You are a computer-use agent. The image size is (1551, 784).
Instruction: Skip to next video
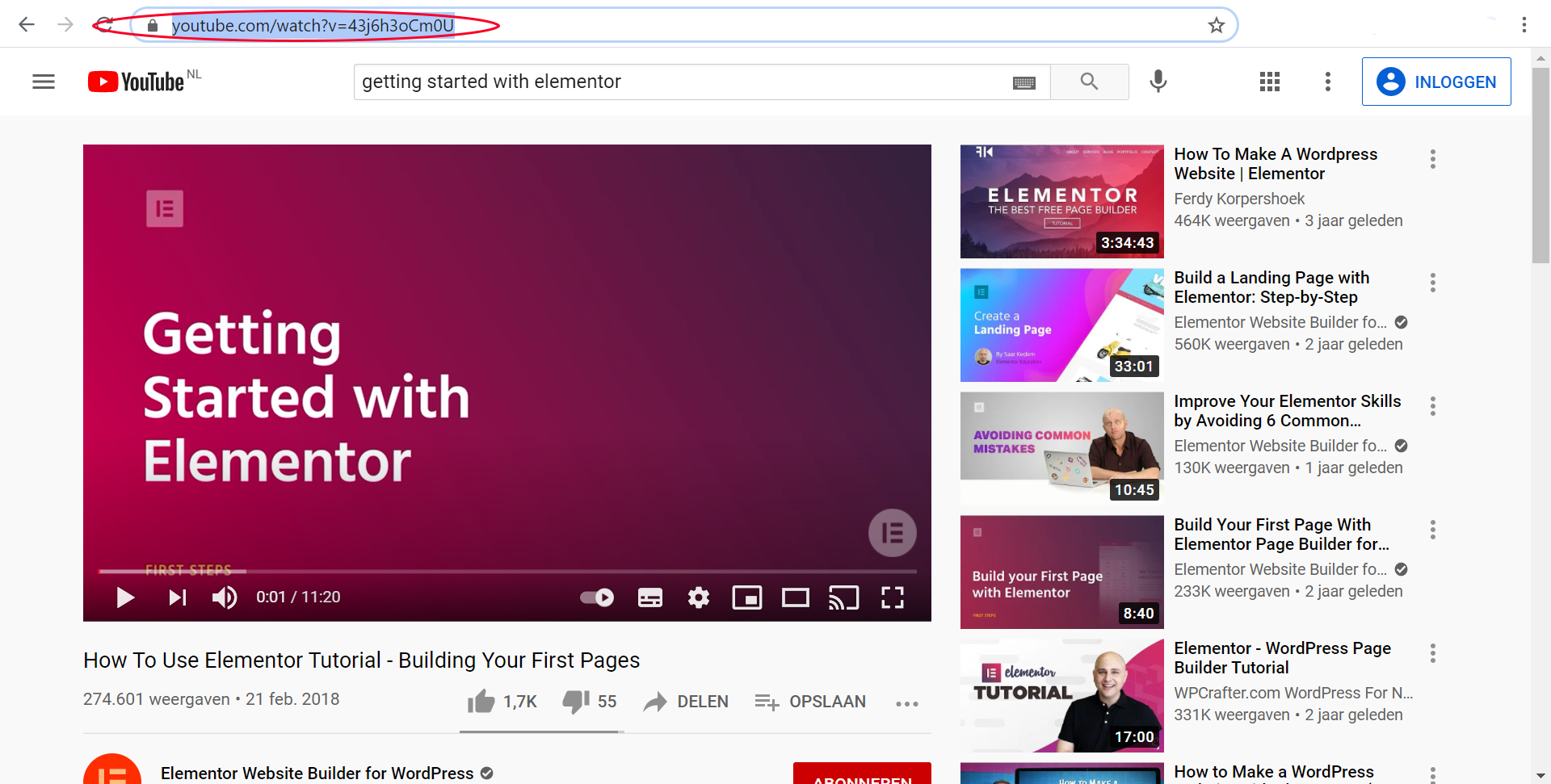click(177, 597)
